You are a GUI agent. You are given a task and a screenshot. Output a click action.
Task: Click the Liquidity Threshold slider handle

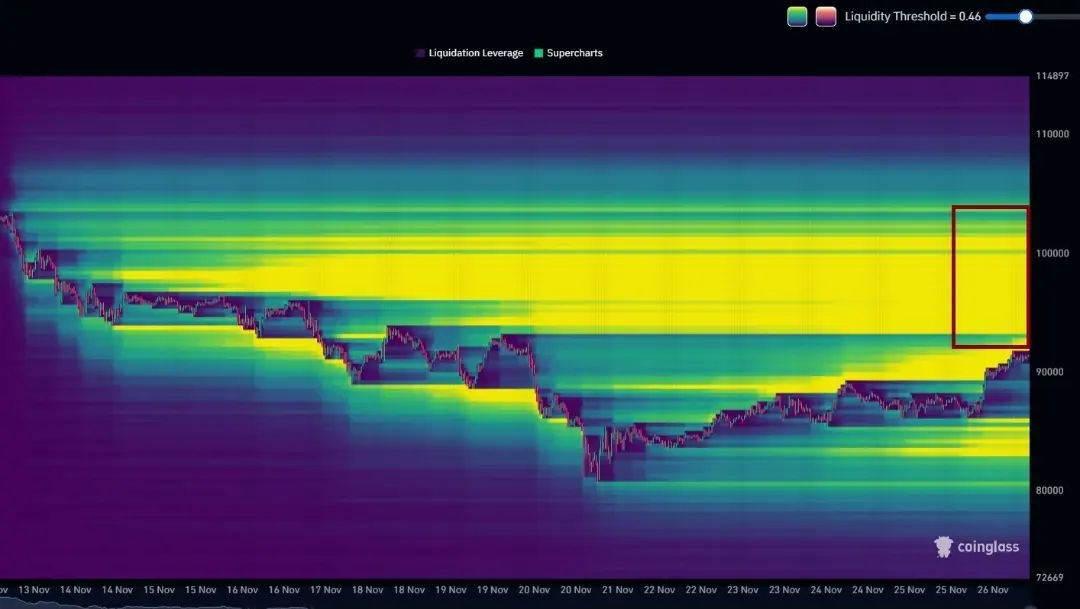pyautogui.click(x=1026, y=17)
